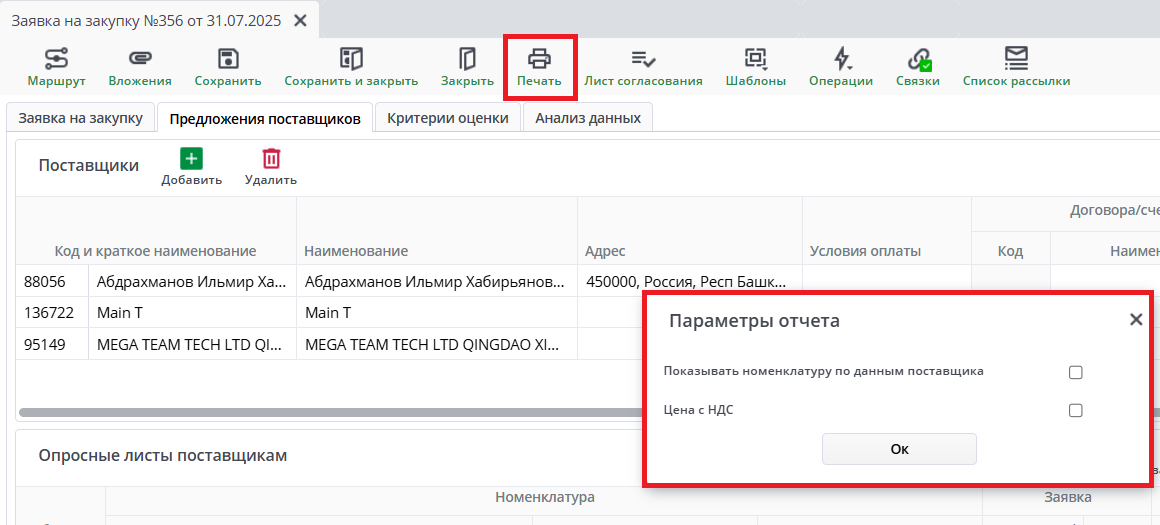
Task: Switch to Критерии оценки tab
Action: coord(447,118)
